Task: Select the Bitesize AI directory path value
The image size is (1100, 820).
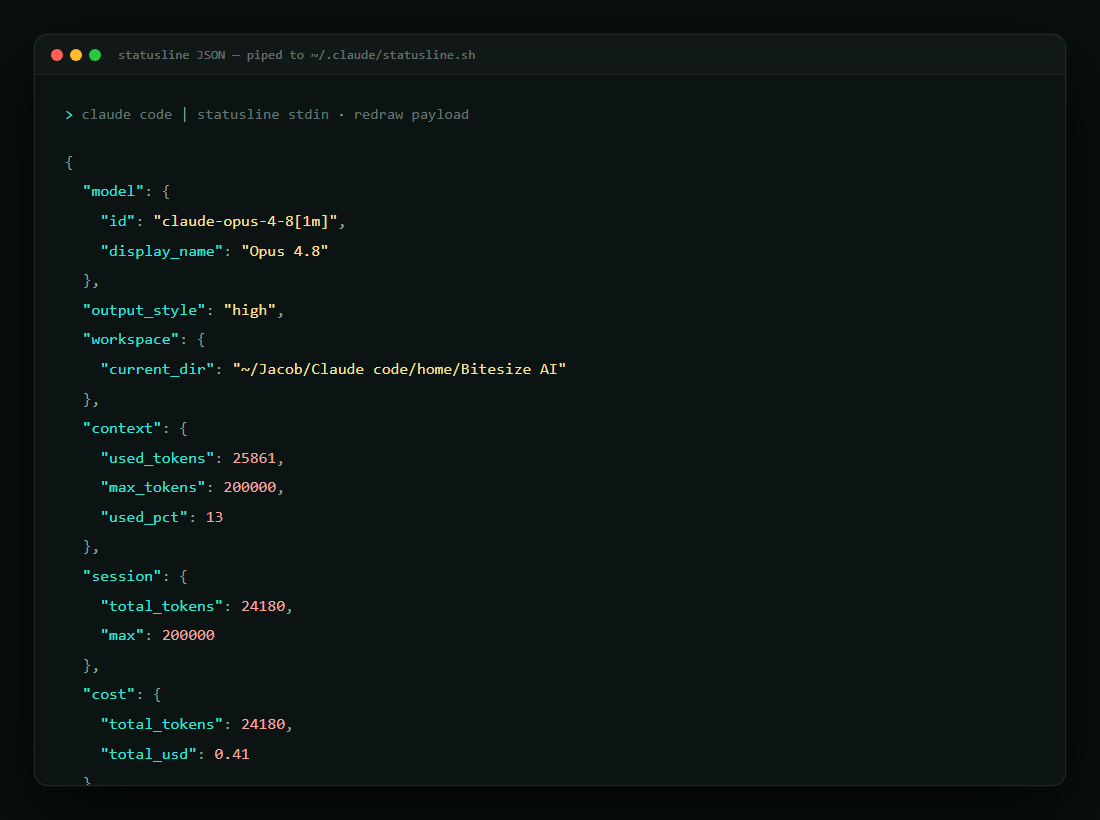Action: tap(399, 369)
